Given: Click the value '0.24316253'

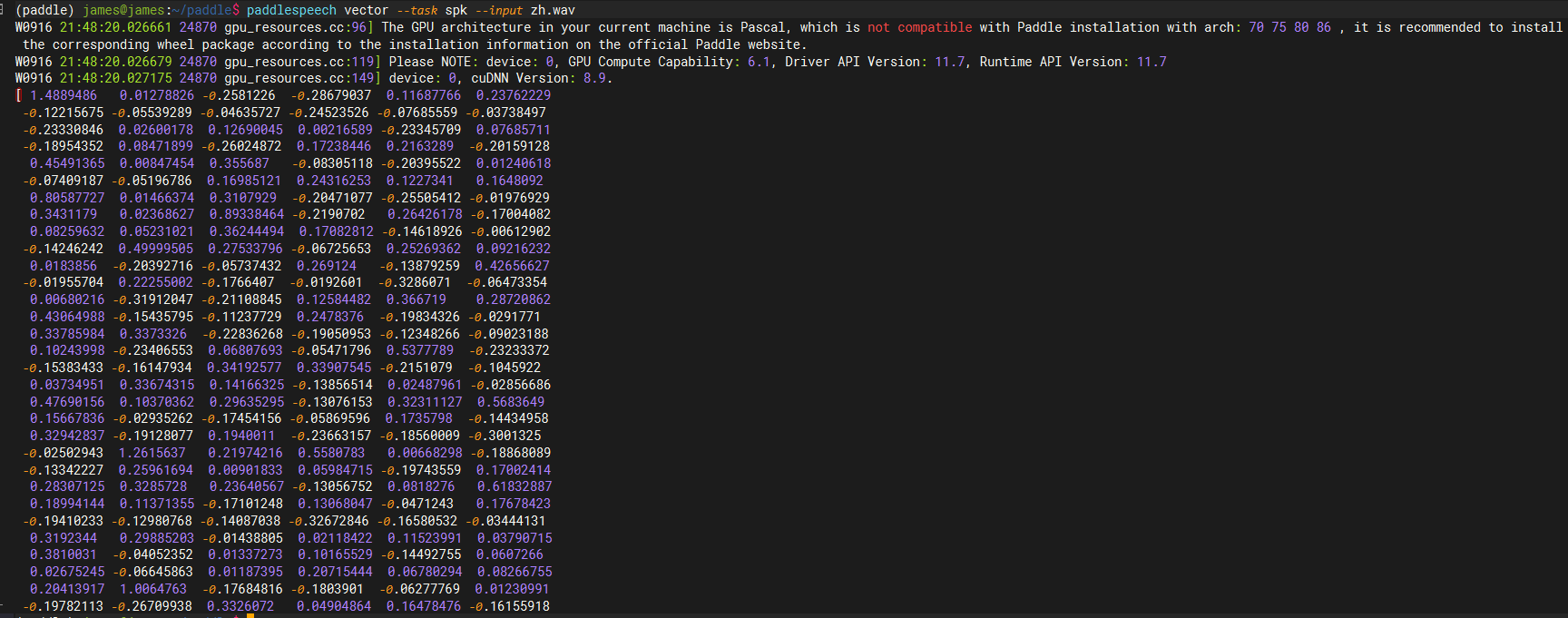Looking at the screenshot, I should (334, 181).
